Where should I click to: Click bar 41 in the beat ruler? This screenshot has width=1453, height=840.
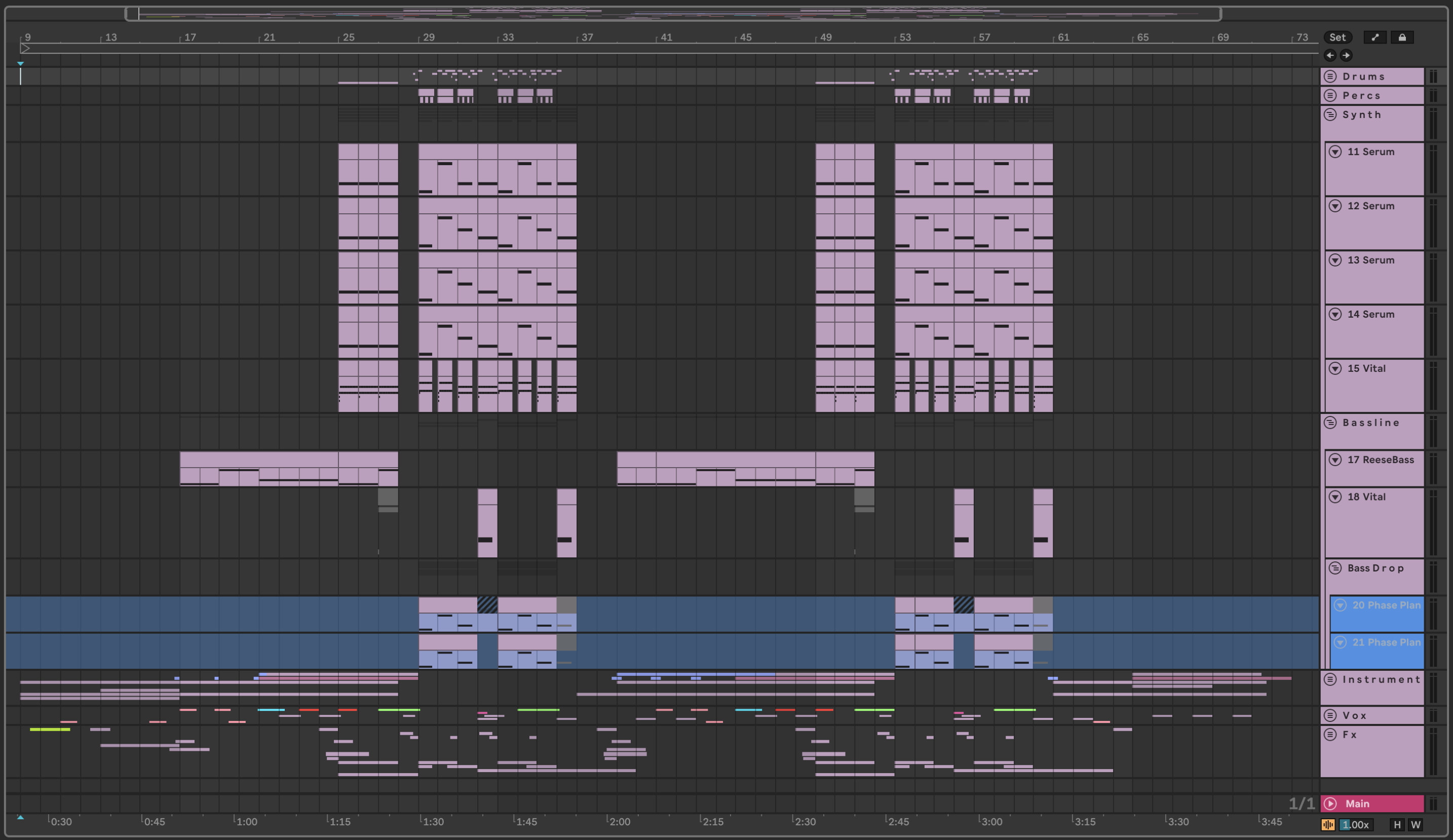point(666,37)
